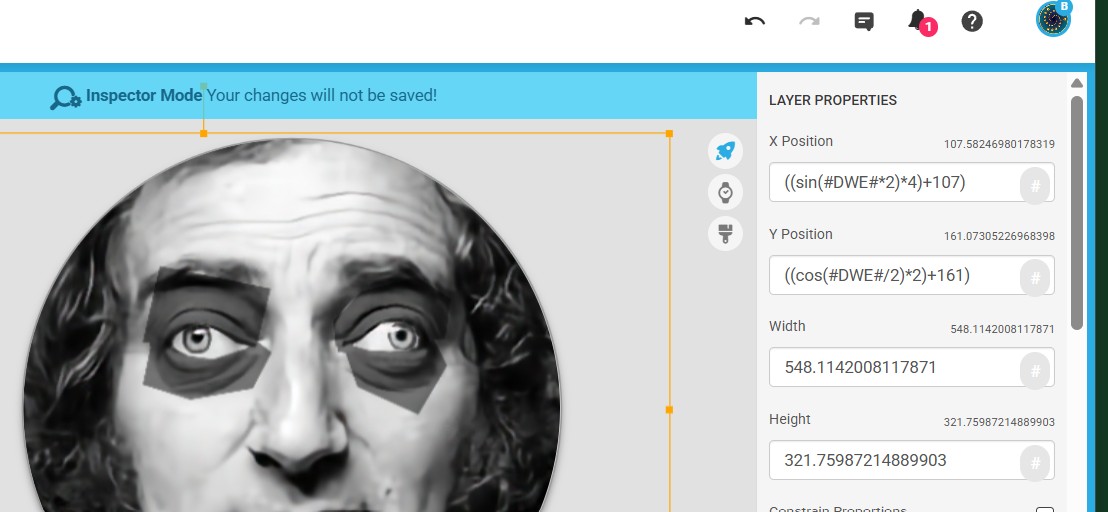1108x512 pixels.
Task: Click the Height label
Action: point(789,419)
